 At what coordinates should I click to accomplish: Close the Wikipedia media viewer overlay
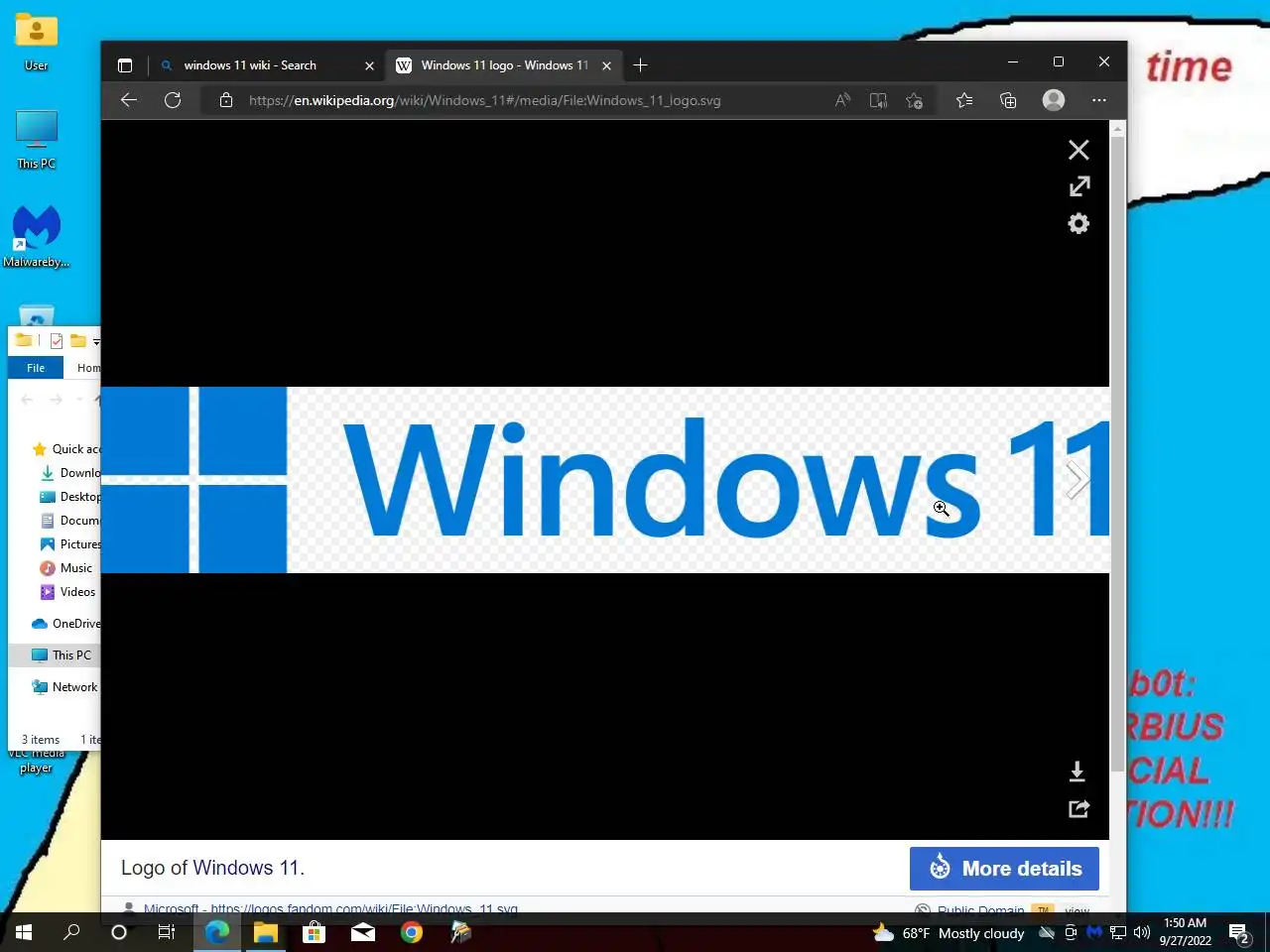point(1079,150)
